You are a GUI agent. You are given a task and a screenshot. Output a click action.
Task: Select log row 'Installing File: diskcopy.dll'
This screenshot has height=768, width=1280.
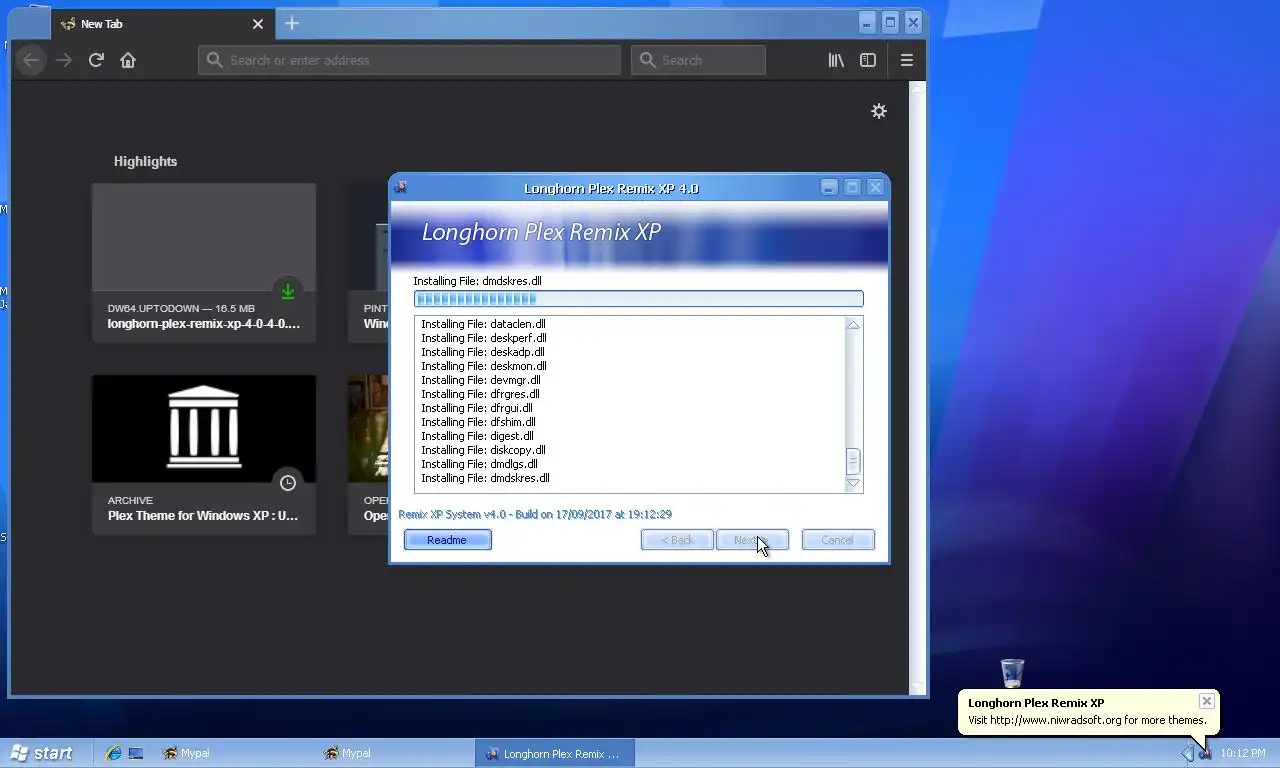coord(483,450)
